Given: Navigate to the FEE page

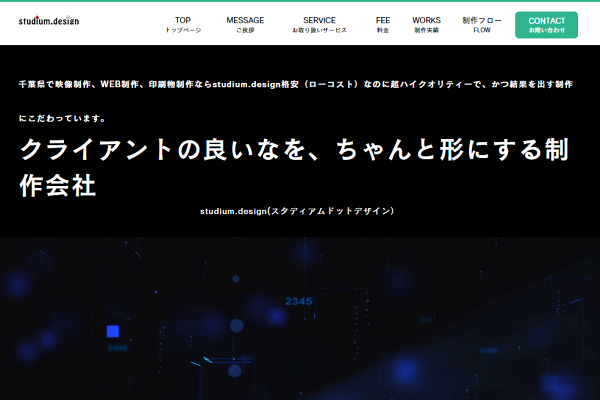Looking at the screenshot, I should click(383, 24).
